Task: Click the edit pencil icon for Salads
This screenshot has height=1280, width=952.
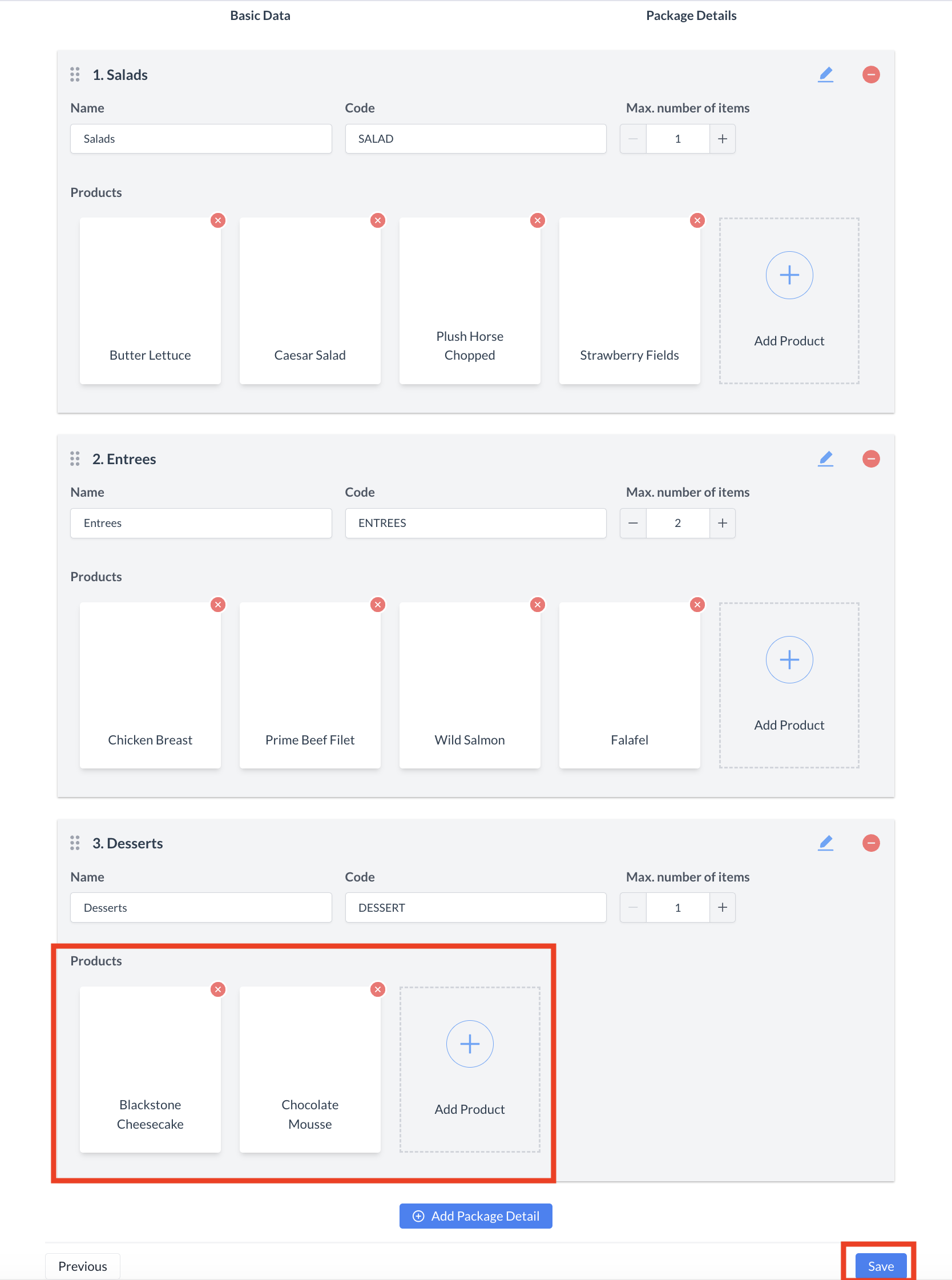Action: (x=825, y=74)
